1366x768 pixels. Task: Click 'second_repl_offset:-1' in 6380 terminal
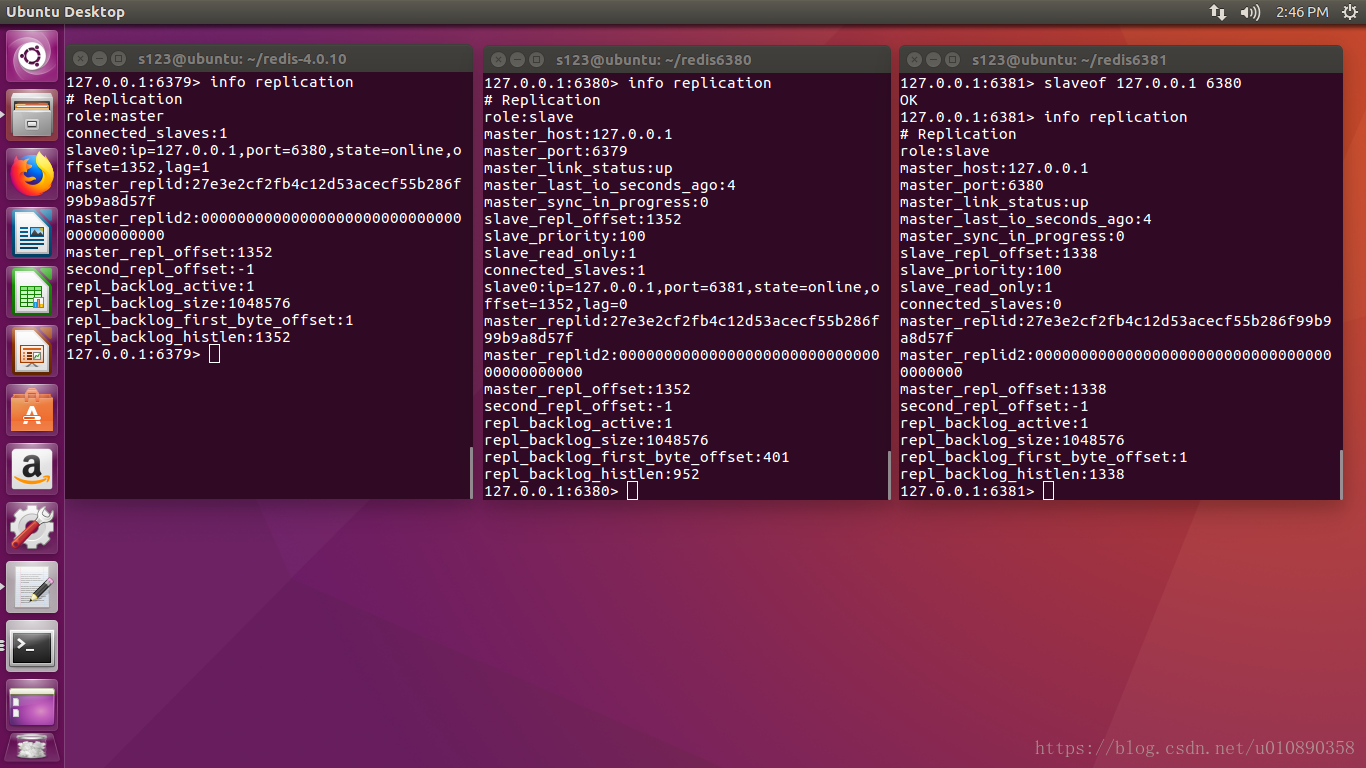(x=578, y=406)
